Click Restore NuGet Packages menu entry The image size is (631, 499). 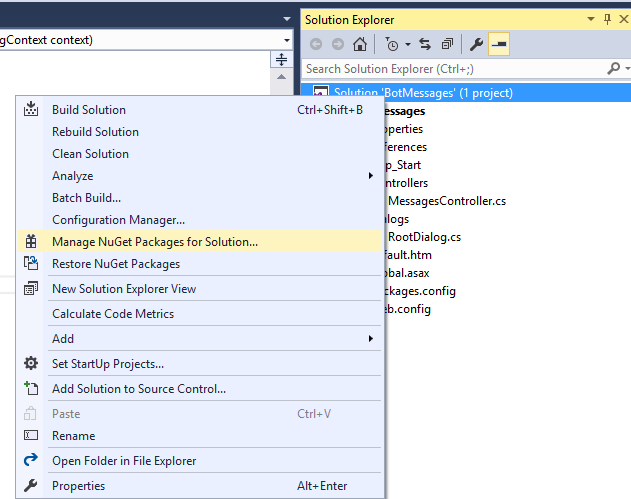point(116,264)
